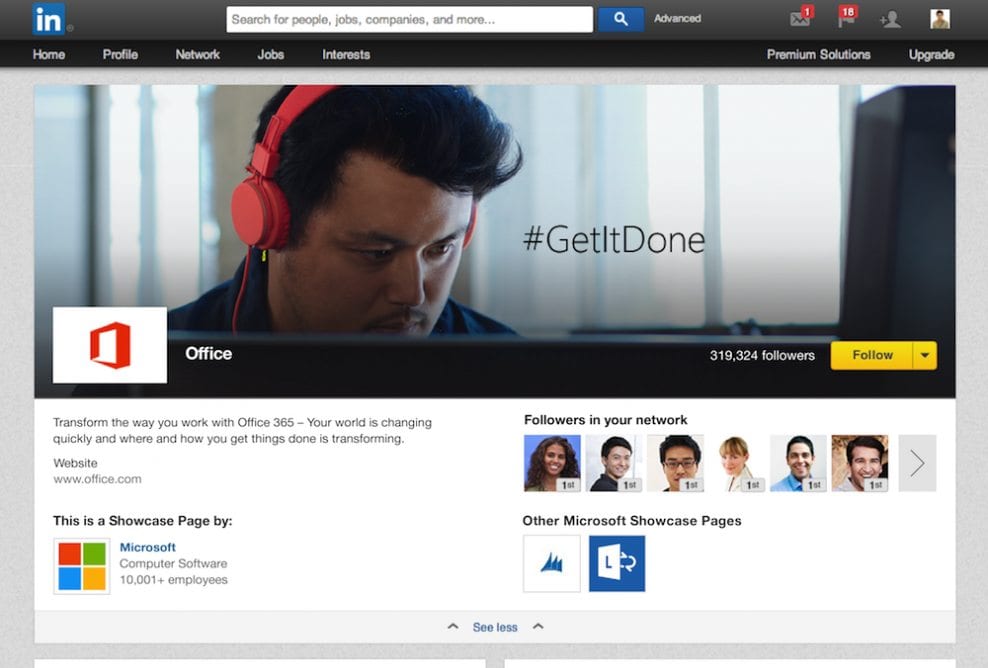Open the blonde woman follower photo
Image resolution: width=988 pixels, height=668 pixels.
point(737,463)
